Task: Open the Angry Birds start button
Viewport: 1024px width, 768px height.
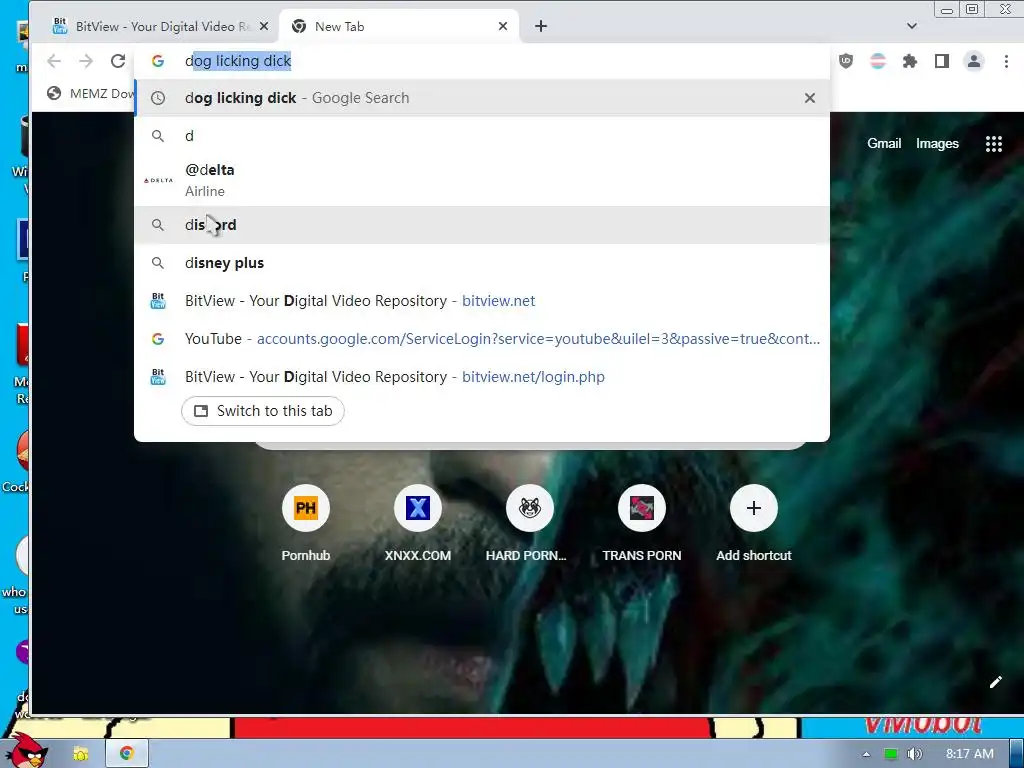Action: pyautogui.click(x=27, y=751)
